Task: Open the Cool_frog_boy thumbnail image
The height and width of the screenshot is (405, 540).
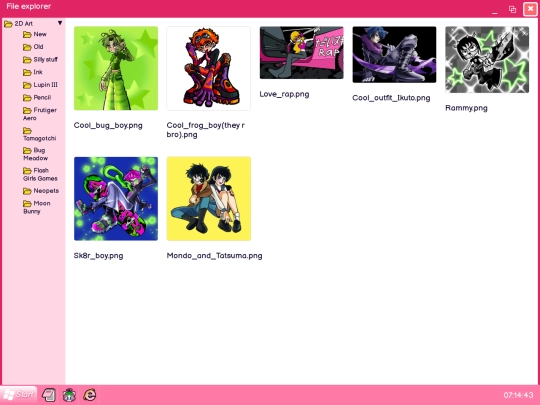Action: pyautogui.click(x=209, y=68)
